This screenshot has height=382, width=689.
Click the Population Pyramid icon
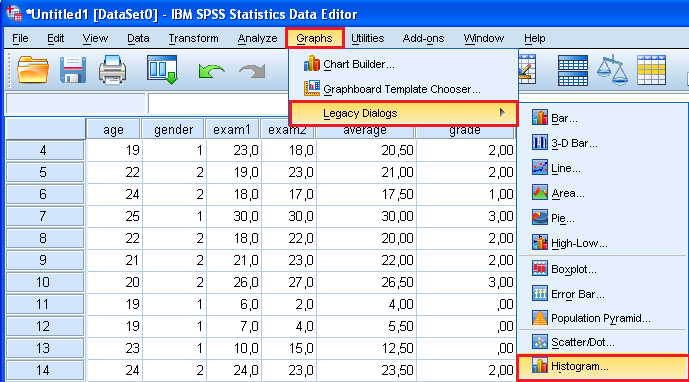point(540,317)
